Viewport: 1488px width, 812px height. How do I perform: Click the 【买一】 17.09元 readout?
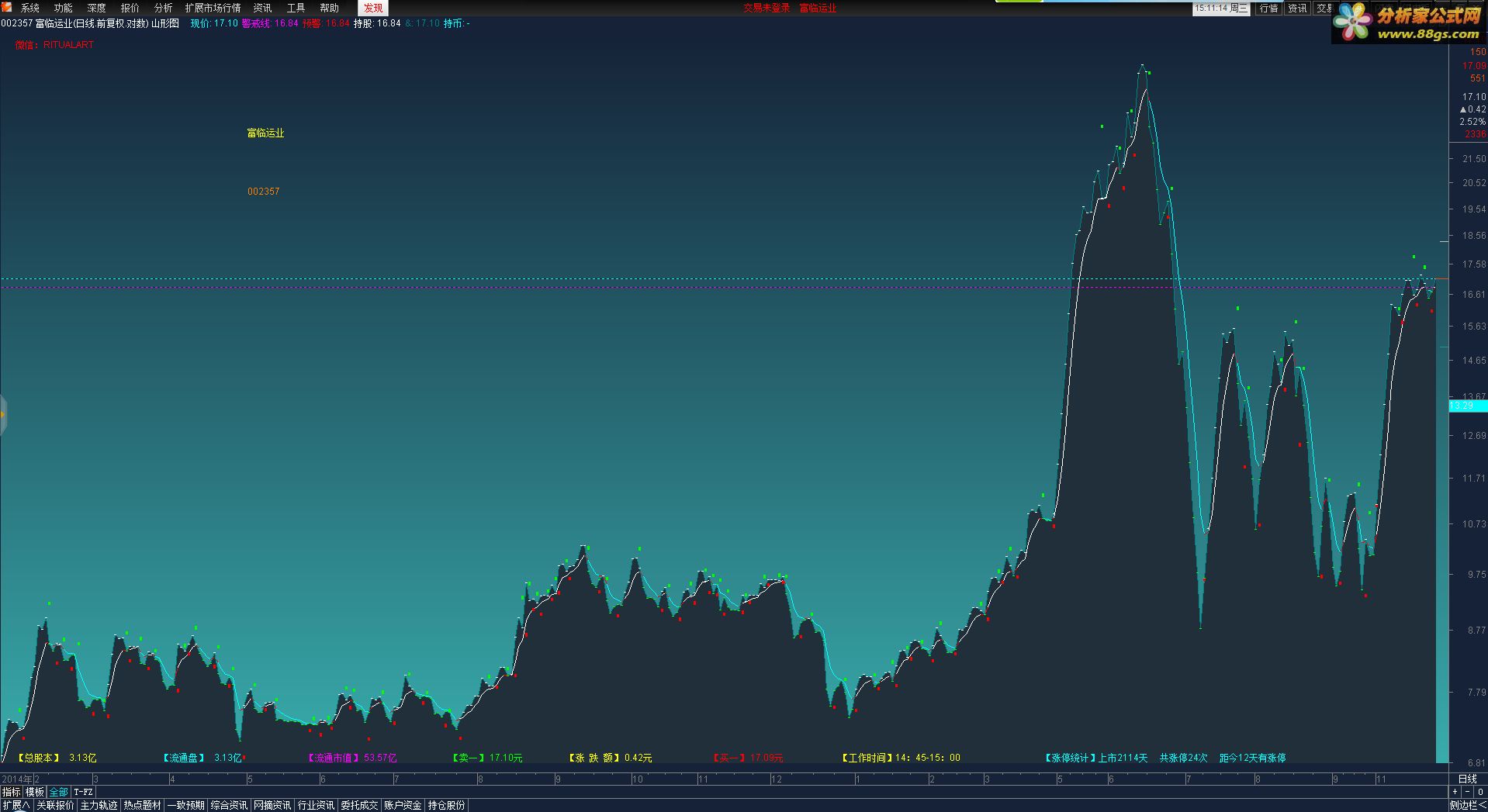(748, 758)
